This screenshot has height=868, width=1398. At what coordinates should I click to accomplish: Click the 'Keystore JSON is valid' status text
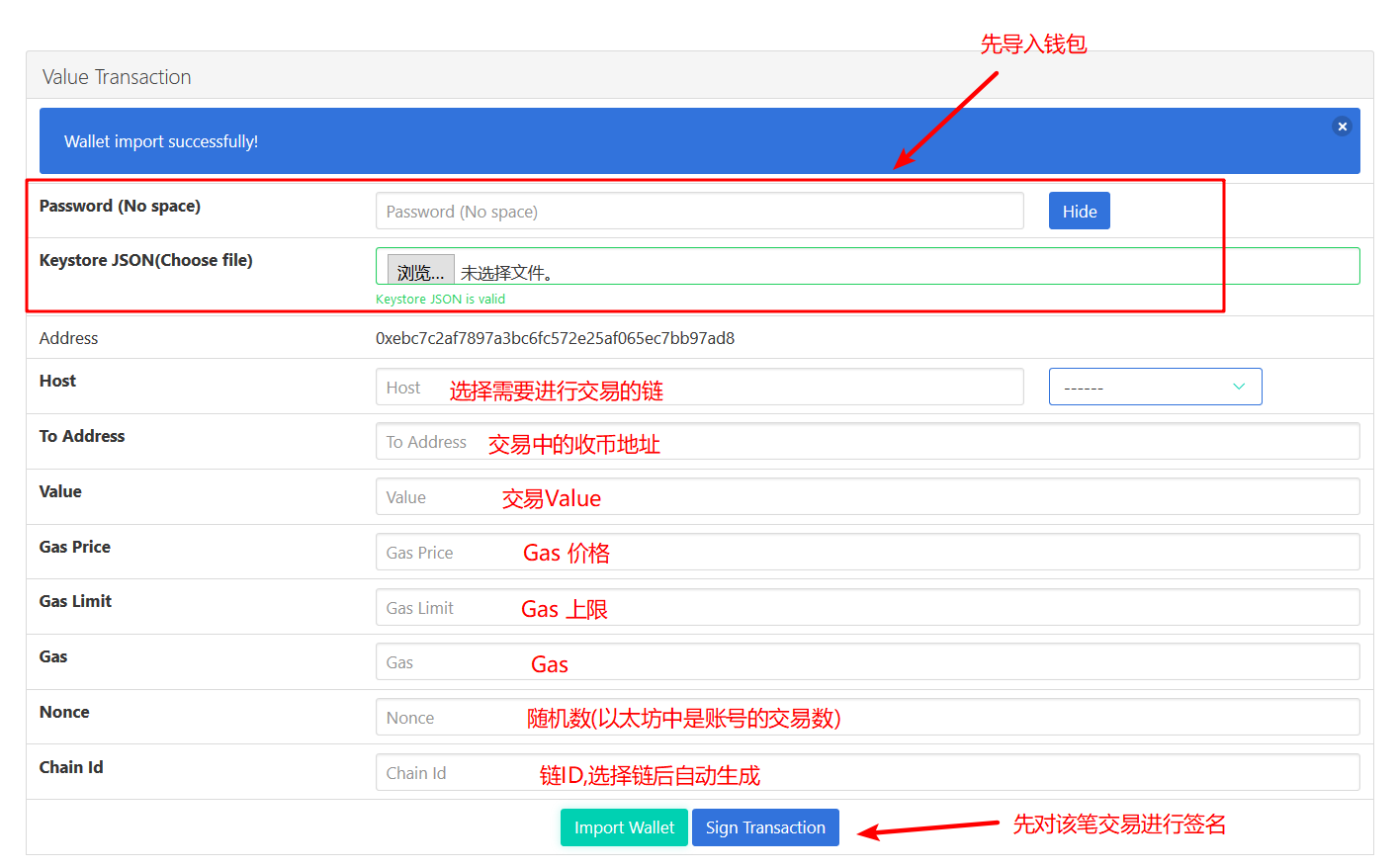pyautogui.click(x=440, y=299)
